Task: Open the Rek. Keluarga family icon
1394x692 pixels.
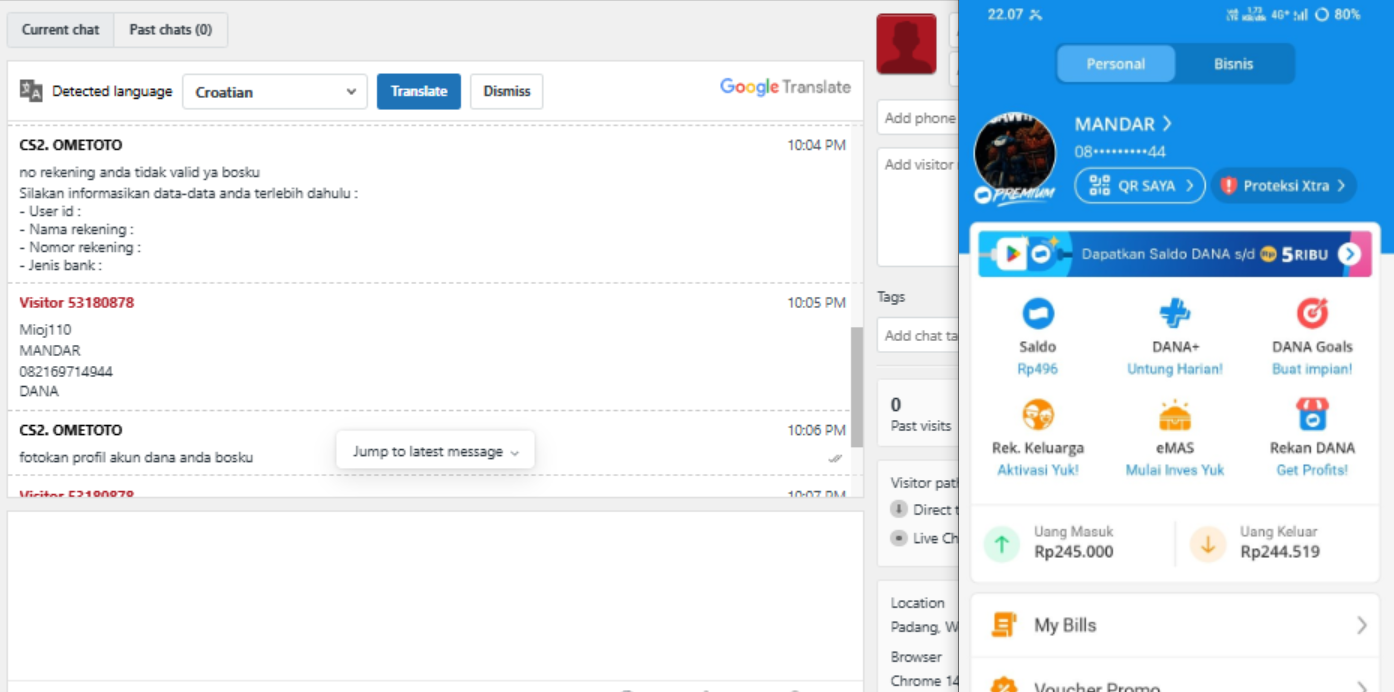Action: point(1038,414)
